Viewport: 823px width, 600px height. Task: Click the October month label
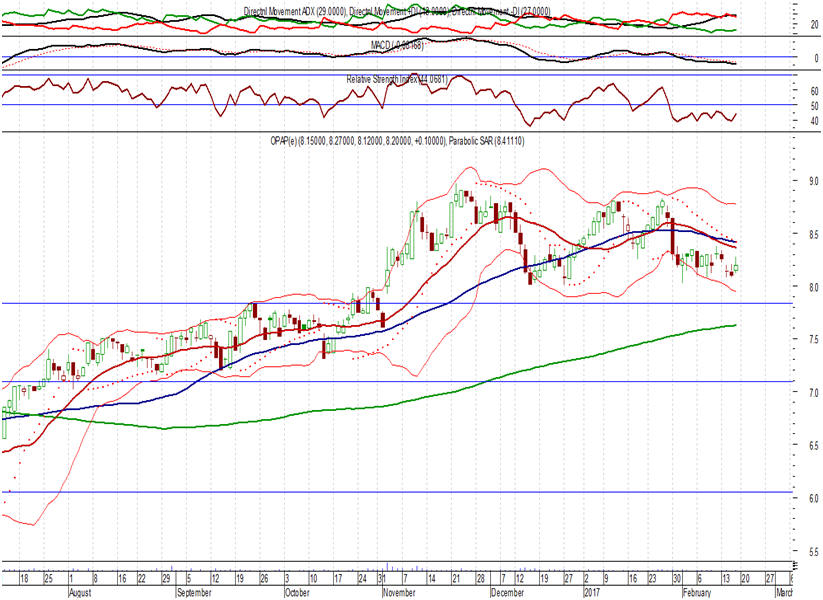[x=298, y=593]
